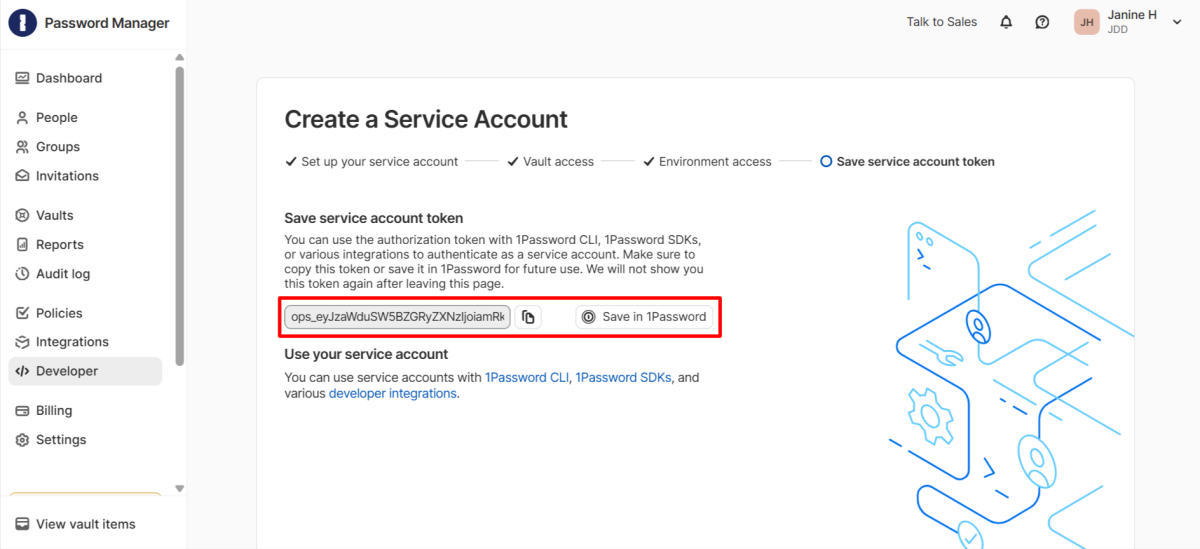This screenshot has height=549, width=1200.
Task: Click the Reports document icon
Action: point(22,244)
